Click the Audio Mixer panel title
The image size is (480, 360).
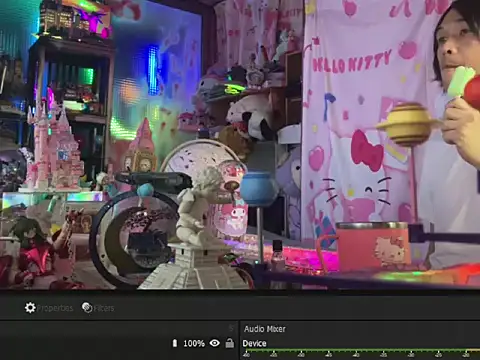(x=265, y=329)
